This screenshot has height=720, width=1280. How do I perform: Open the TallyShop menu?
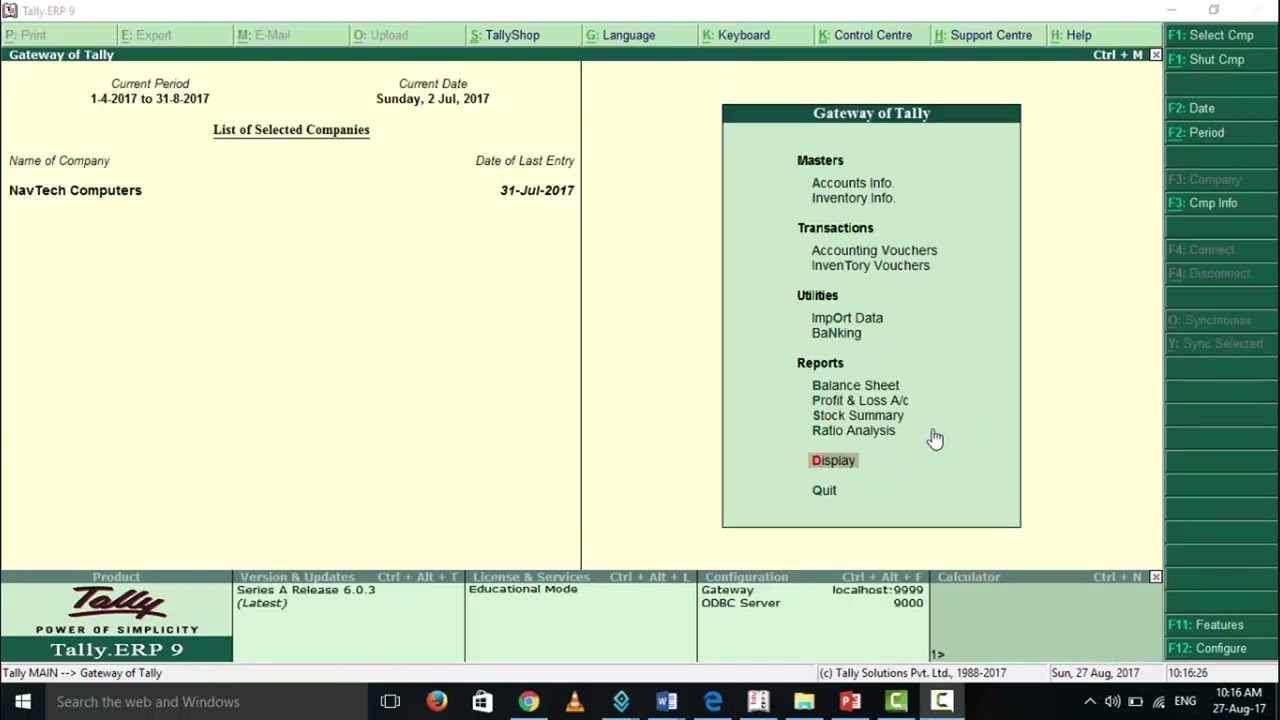coord(505,35)
